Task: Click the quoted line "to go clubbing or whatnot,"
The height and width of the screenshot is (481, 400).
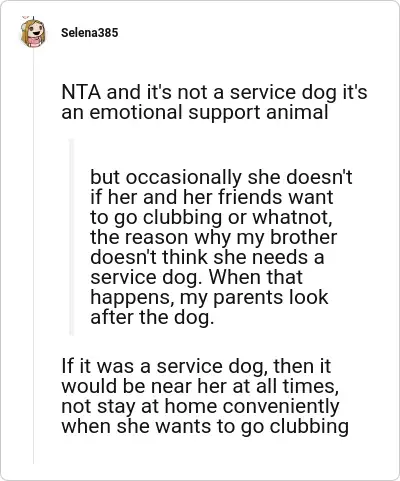Action: pyautogui.click(x=211, y=218)
